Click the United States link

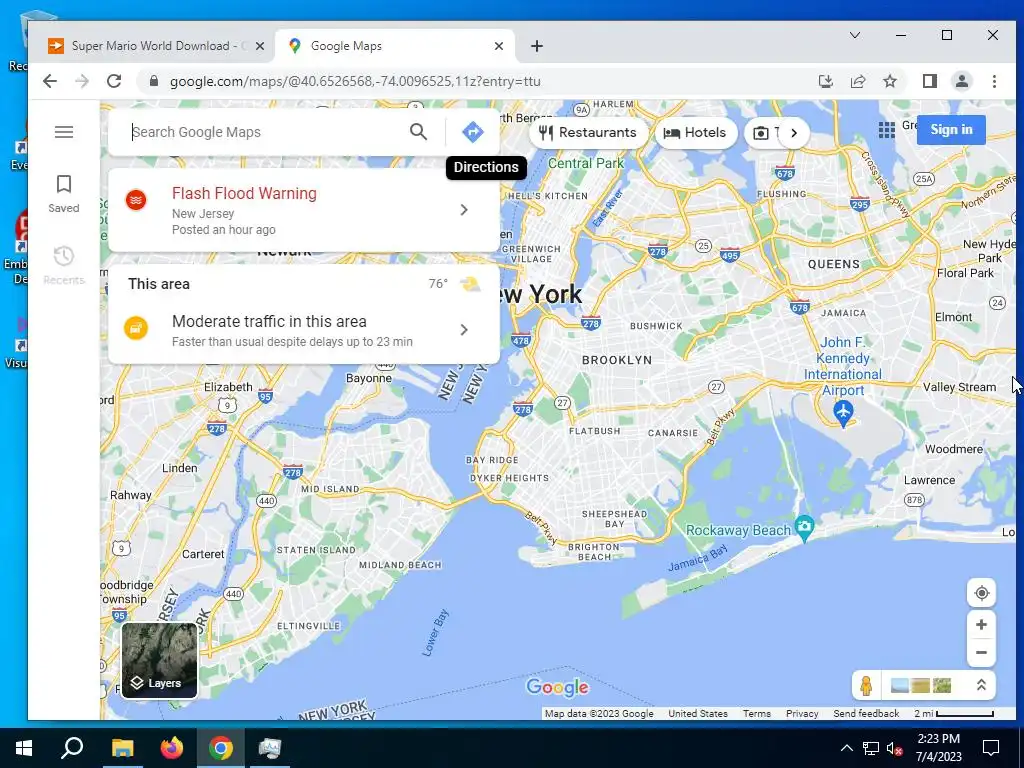tap(697, 714)
